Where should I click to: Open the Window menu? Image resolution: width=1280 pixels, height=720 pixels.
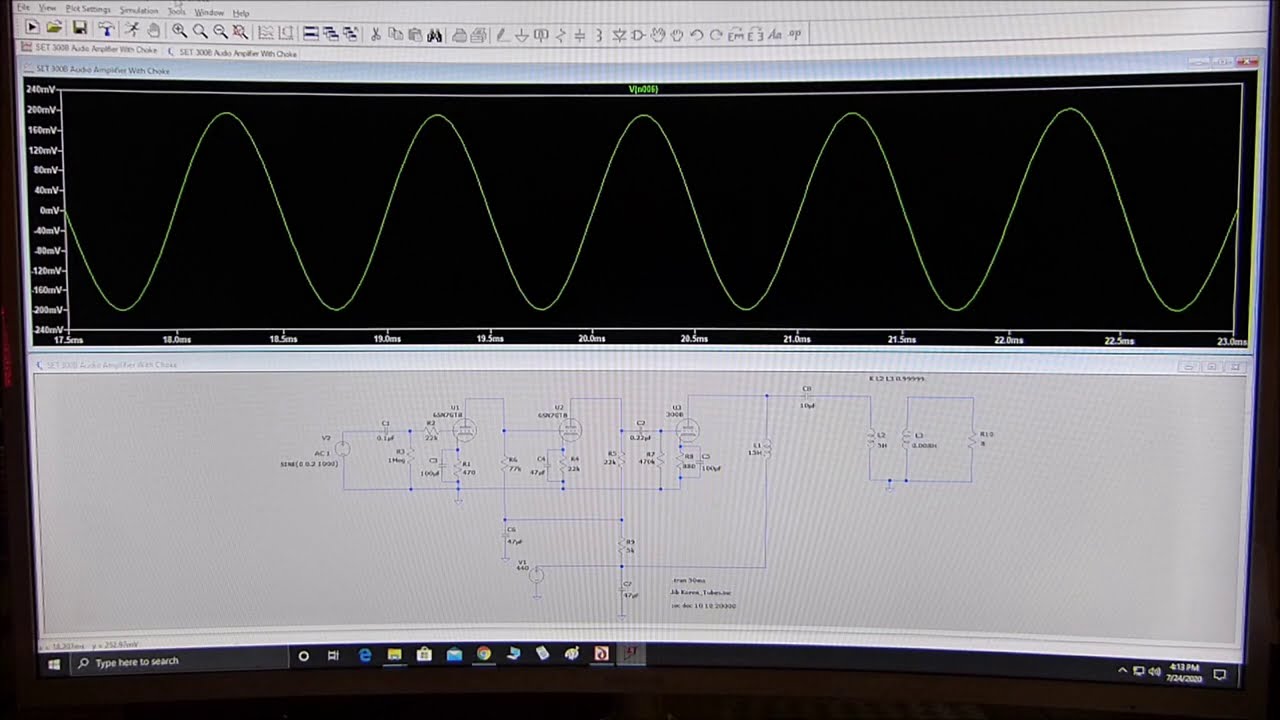(209, 13)
